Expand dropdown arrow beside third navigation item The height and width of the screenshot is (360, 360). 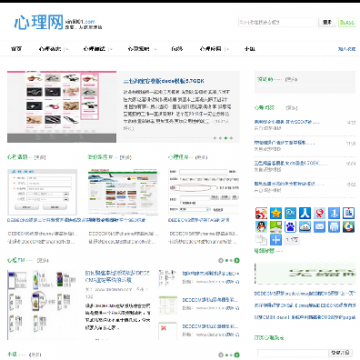click(x=111, y=49)
